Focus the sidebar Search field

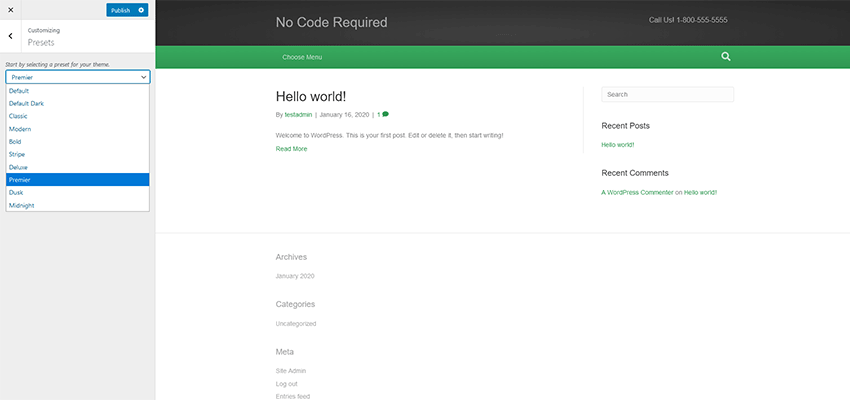point(667,94)
